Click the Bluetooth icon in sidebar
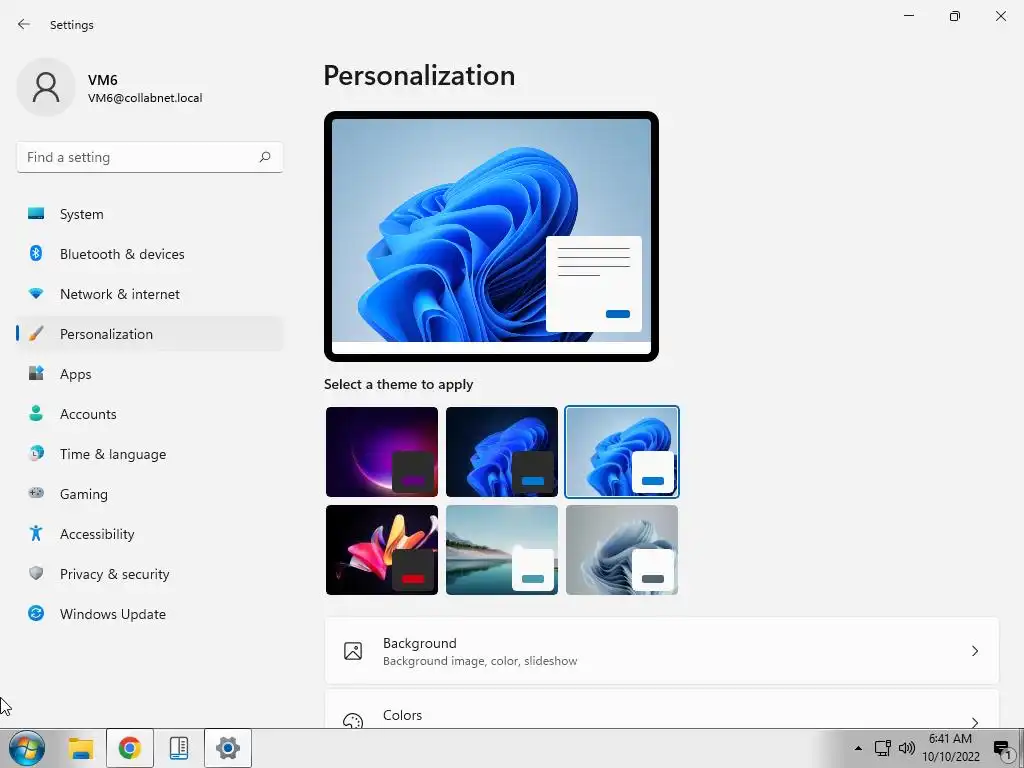Viewport: 1024px width, 768px height. [36, 253]
